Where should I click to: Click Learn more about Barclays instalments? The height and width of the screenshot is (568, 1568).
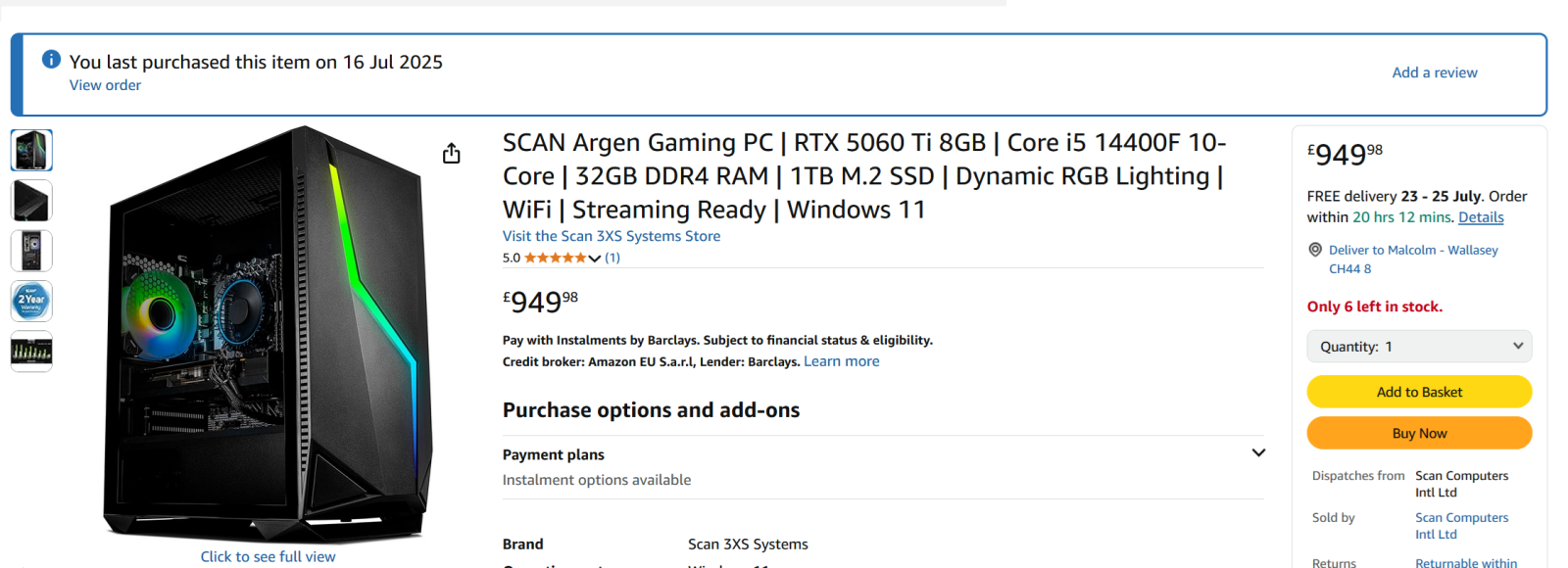(842, 361)
